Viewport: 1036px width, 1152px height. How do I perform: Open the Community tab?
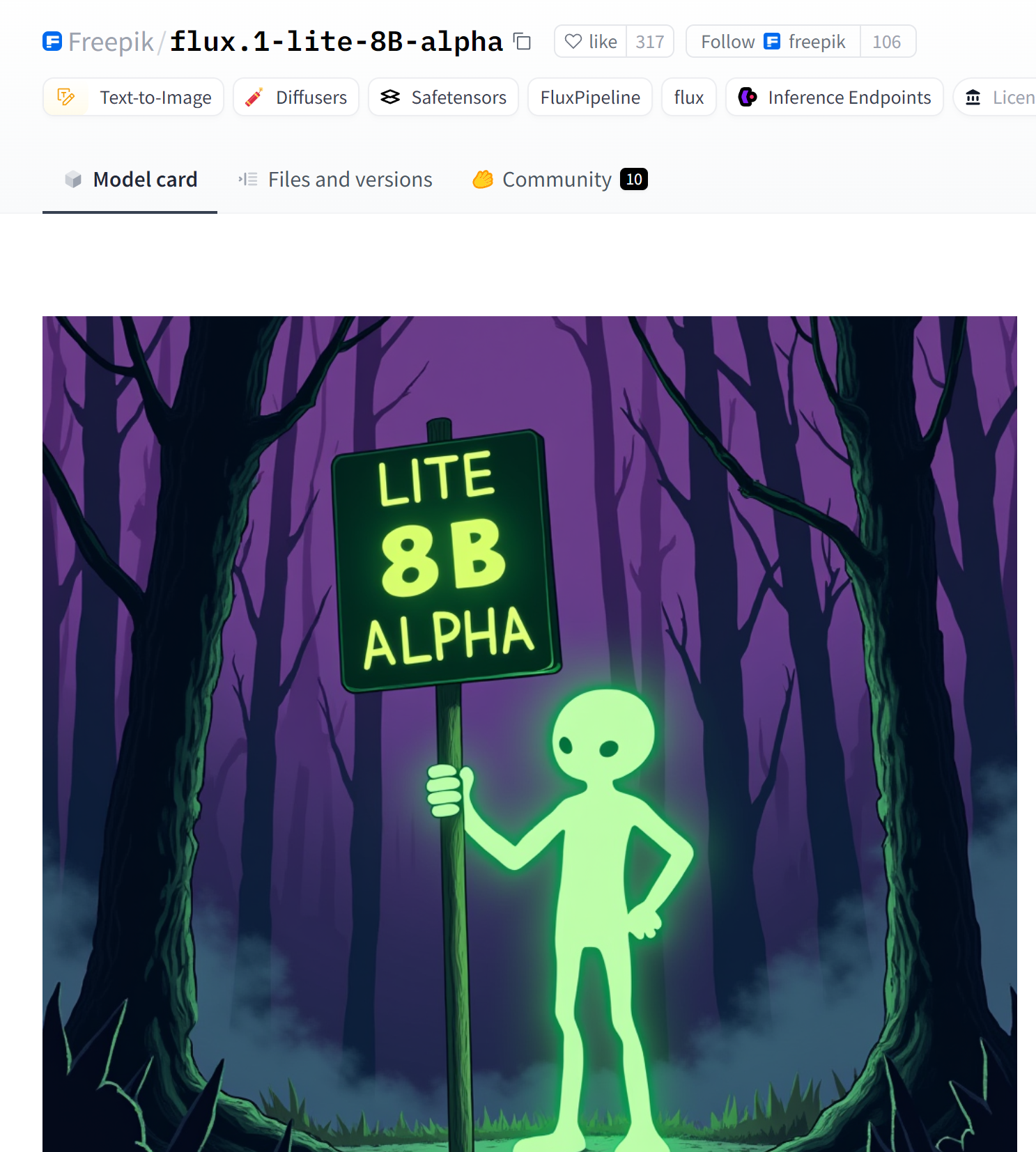point(560,180)
